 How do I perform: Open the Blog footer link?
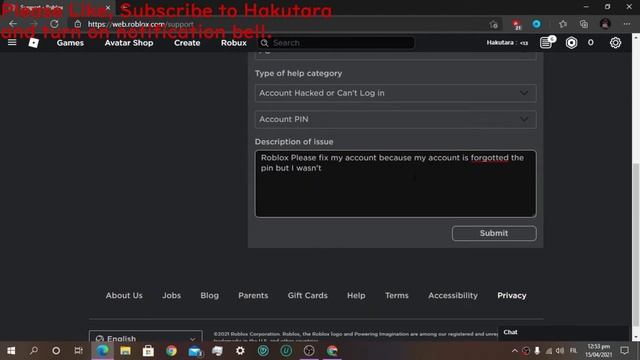209,295
